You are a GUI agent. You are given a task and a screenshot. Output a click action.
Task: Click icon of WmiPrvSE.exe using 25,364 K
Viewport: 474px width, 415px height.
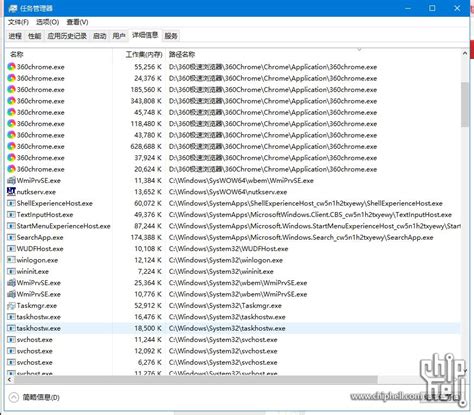click(12, 283)
